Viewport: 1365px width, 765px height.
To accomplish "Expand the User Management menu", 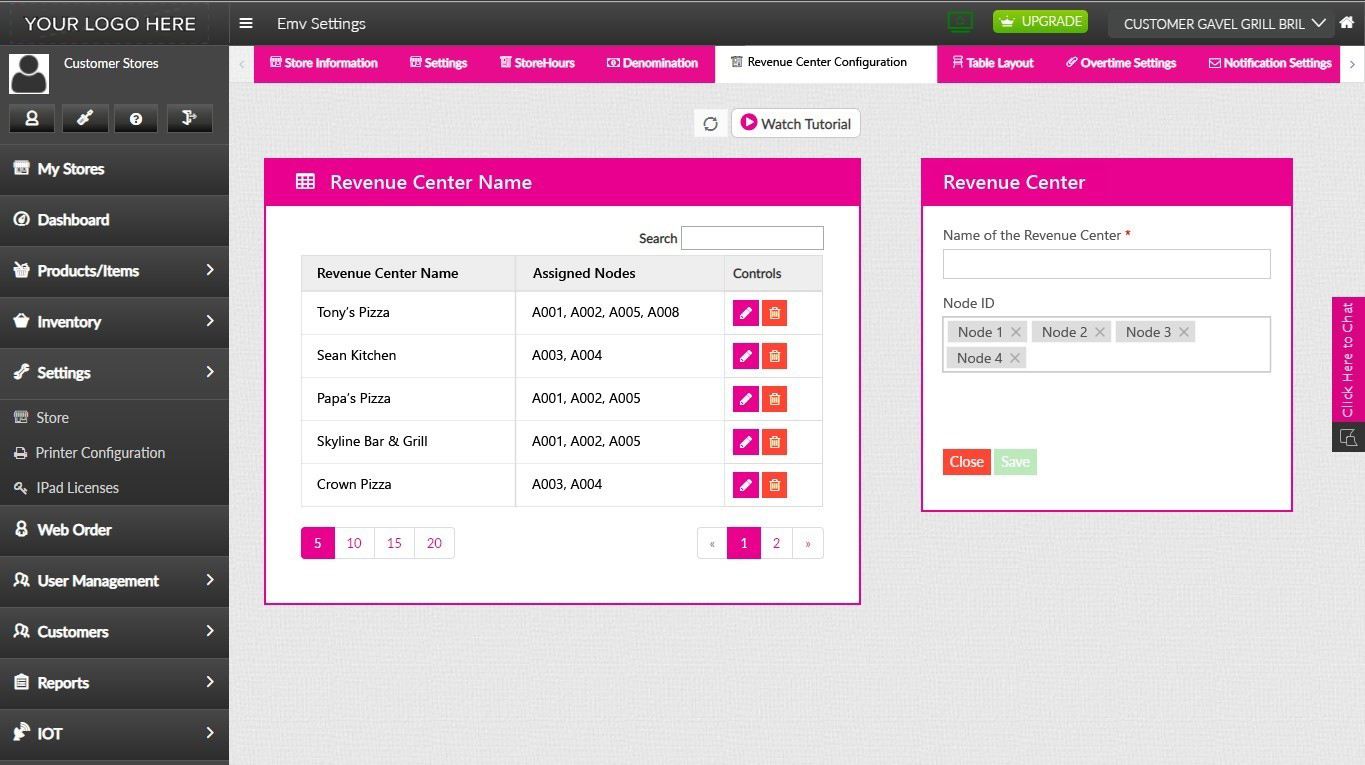I will click(x=114, y=580).
